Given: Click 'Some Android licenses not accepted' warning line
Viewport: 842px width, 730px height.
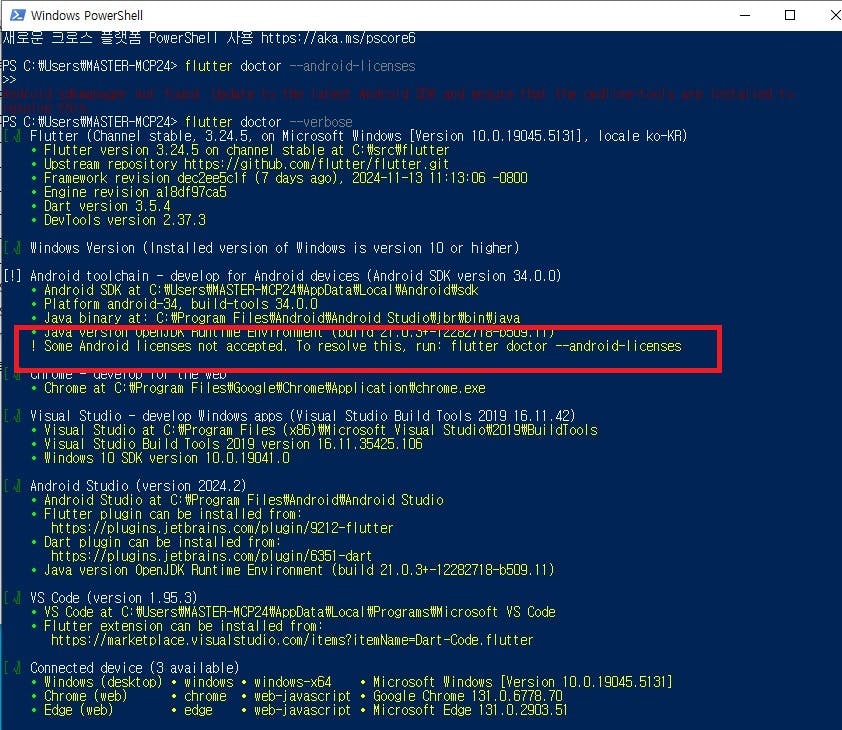Looking at the screenshot, I should tap(362, 346).
